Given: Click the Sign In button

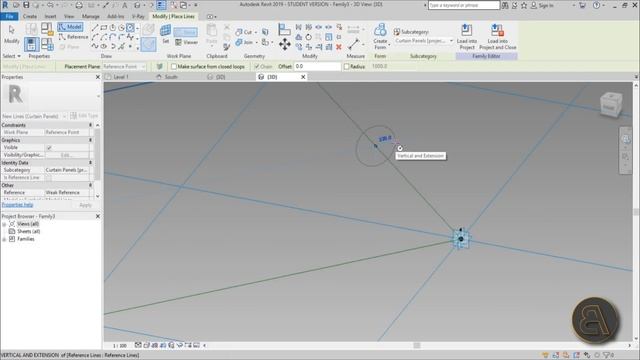Looking at the screenshot, I should (x=542, y=5).
